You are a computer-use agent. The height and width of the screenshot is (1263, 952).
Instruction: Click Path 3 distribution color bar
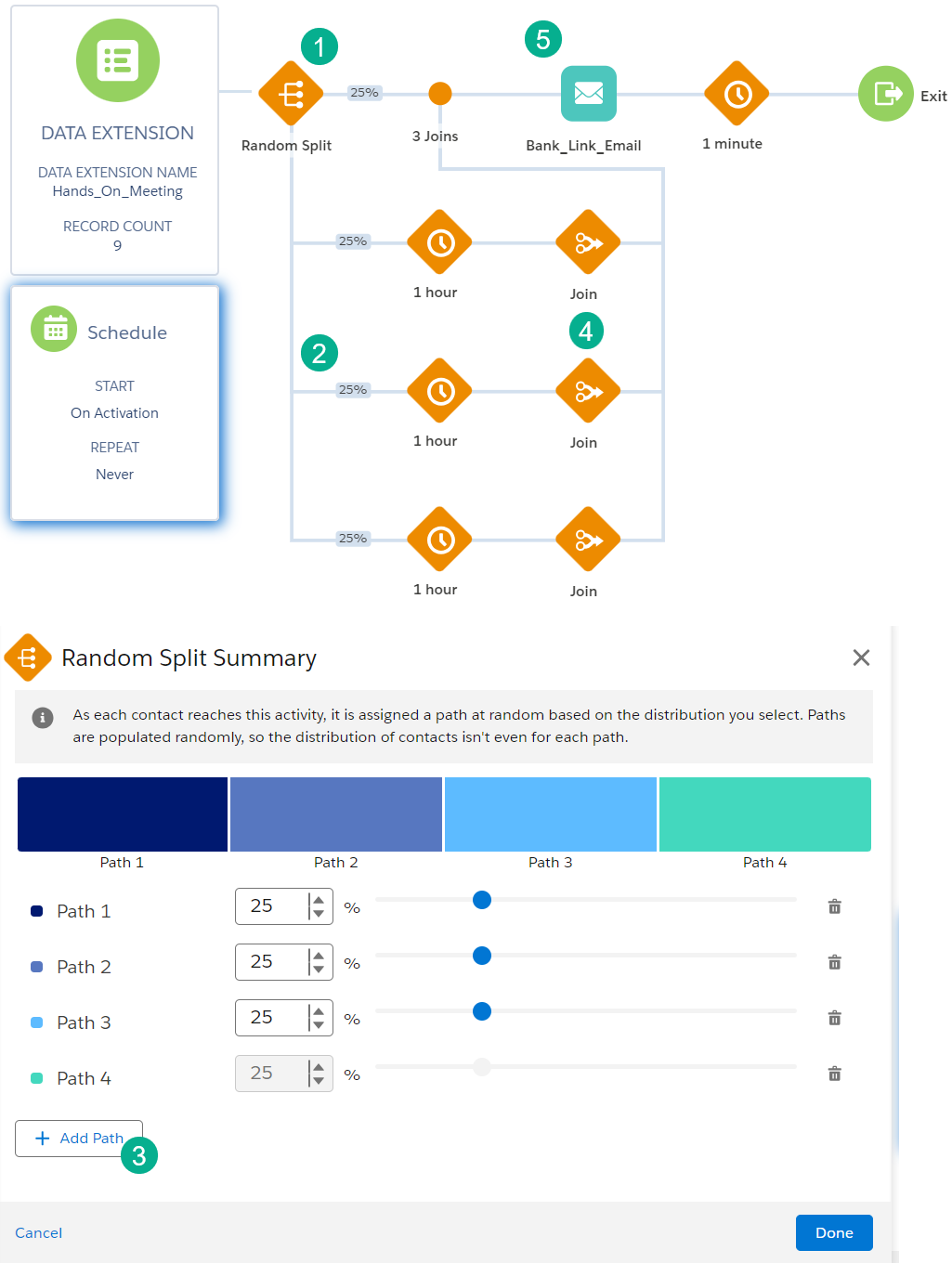[x=550, y=814]
